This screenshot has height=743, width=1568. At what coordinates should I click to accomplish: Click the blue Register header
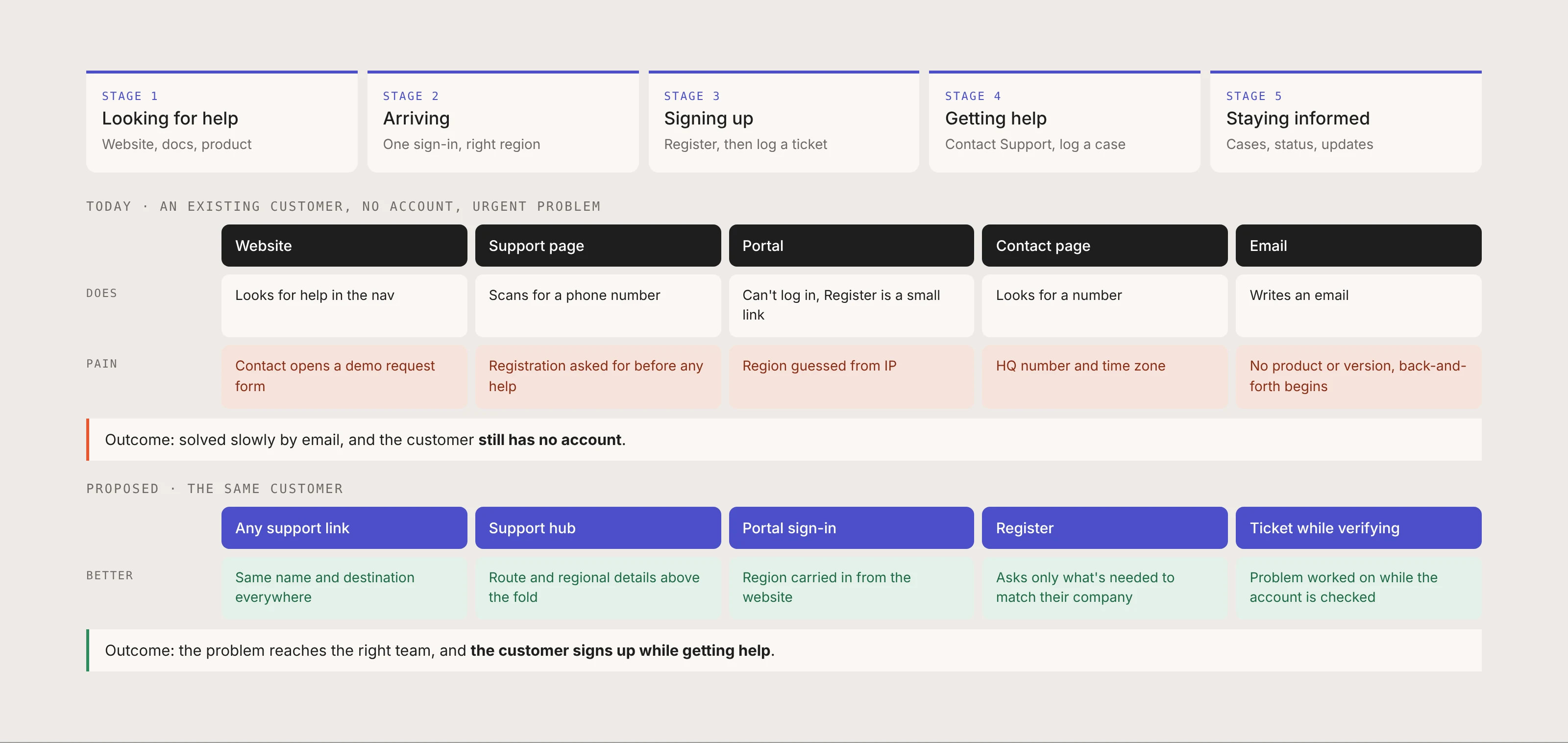pos(1105,527)
